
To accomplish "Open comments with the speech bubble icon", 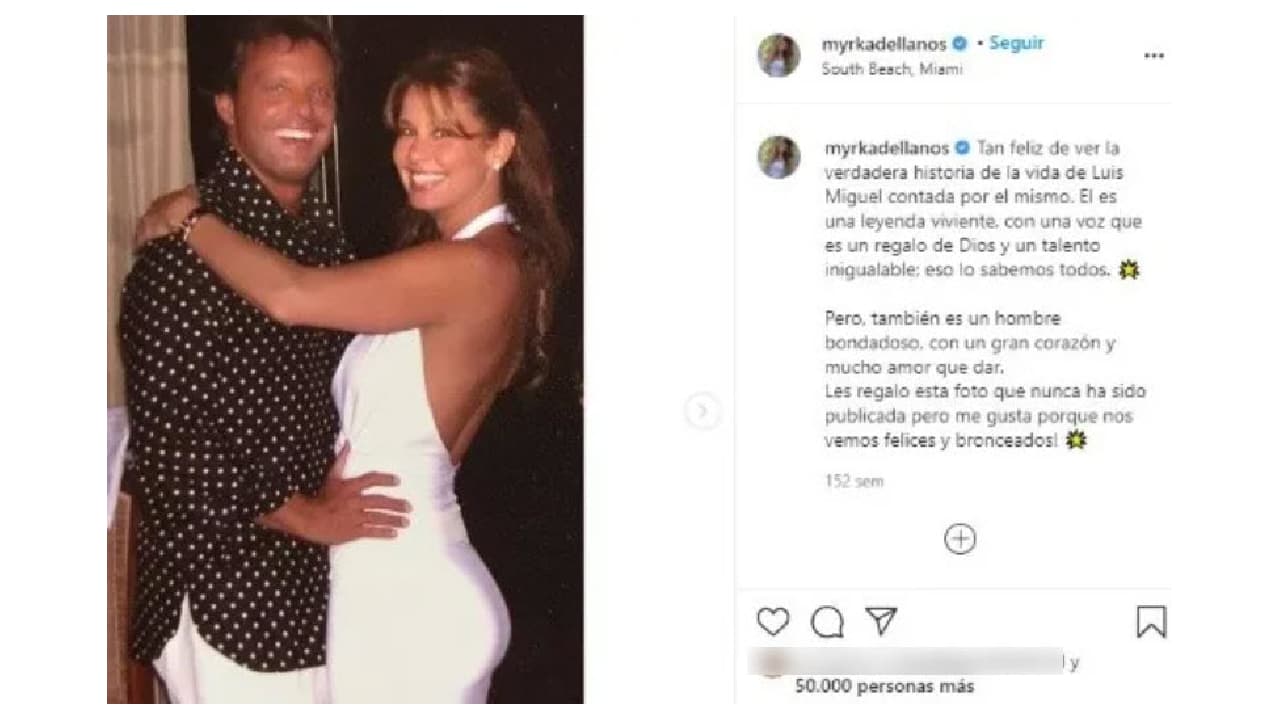I will 826,621.
